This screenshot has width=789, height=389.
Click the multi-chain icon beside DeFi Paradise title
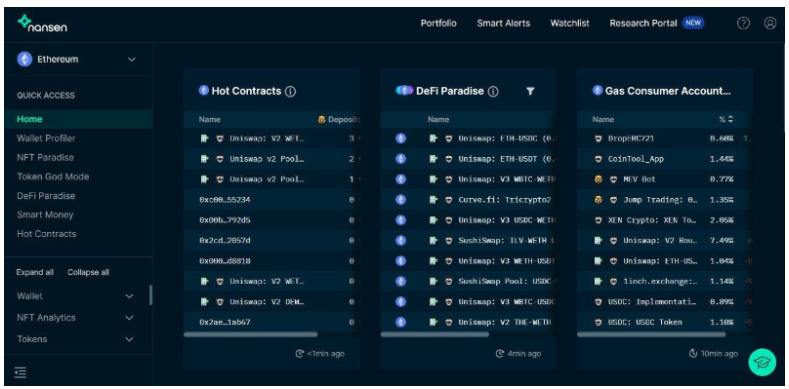point(404,91)
